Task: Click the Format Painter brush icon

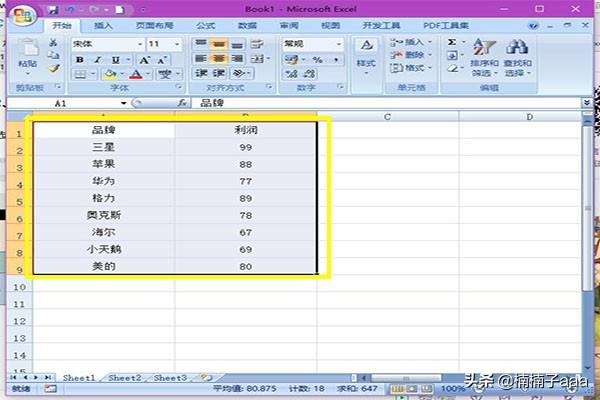Action: 54,69
